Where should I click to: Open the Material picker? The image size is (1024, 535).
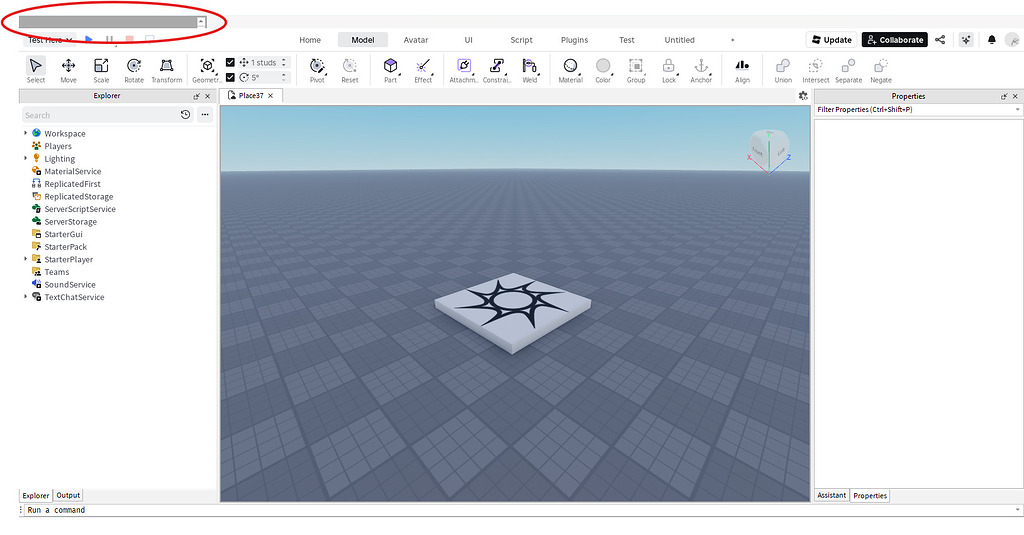pos(570,67)
